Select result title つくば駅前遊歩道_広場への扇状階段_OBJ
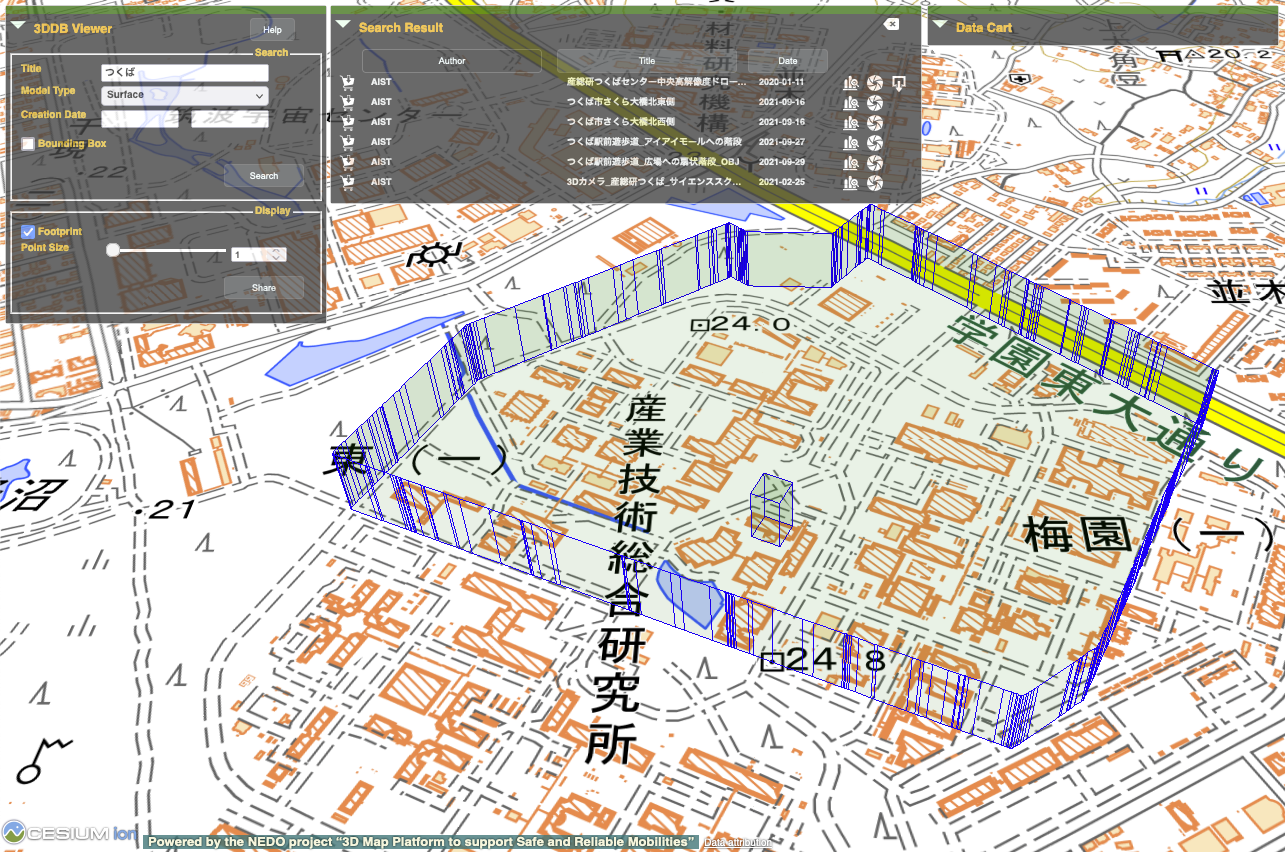 pyautogui.click(x=653, y=162)
